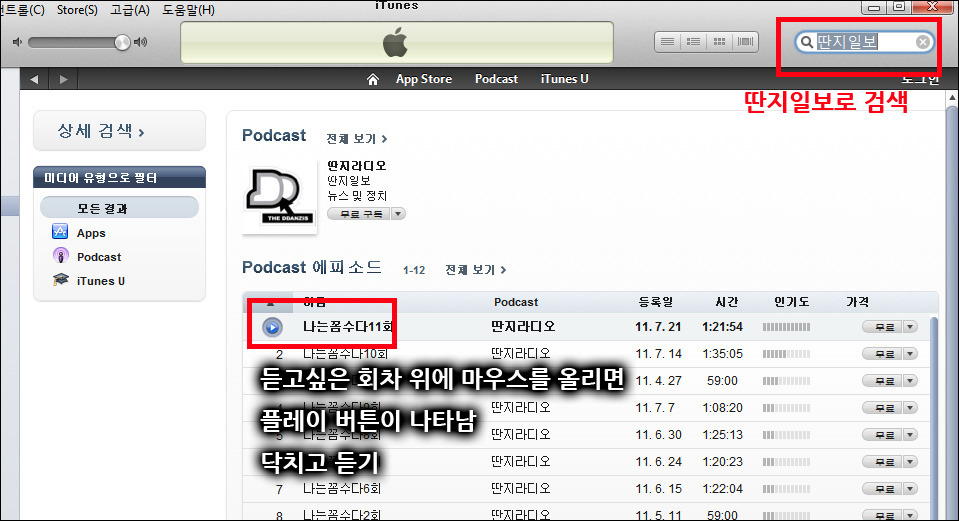Viewport: 959px width, 521px height.
Task: Click duration 1:21:54 in first row
Action: point(722,327)
